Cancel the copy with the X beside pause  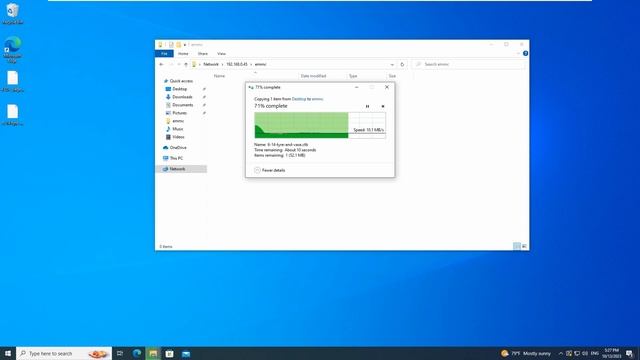(383, 106)
